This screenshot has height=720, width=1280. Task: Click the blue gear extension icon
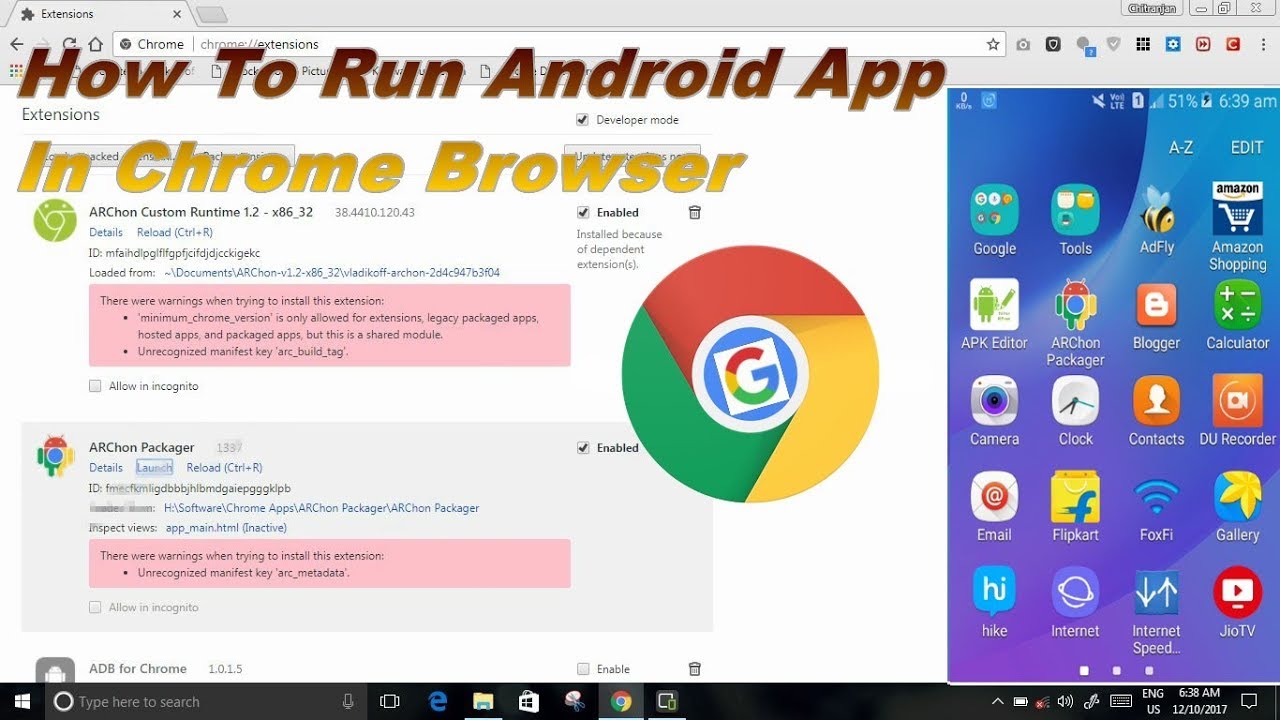coord(1173,45)
